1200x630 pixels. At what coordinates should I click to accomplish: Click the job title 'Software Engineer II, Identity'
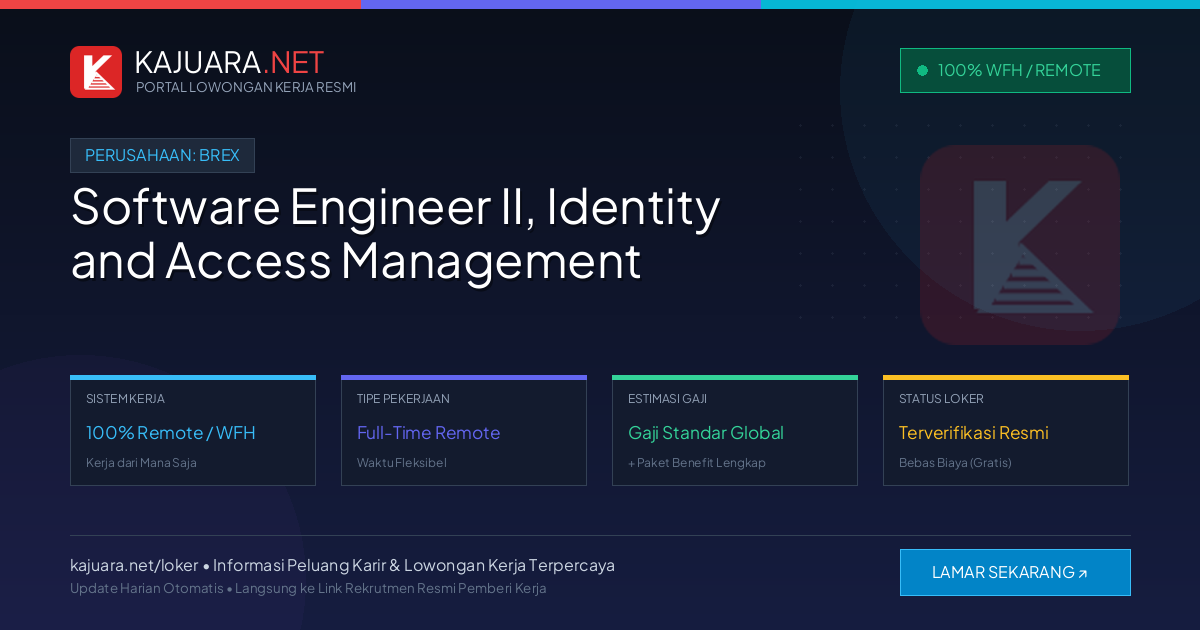[396, 207]
